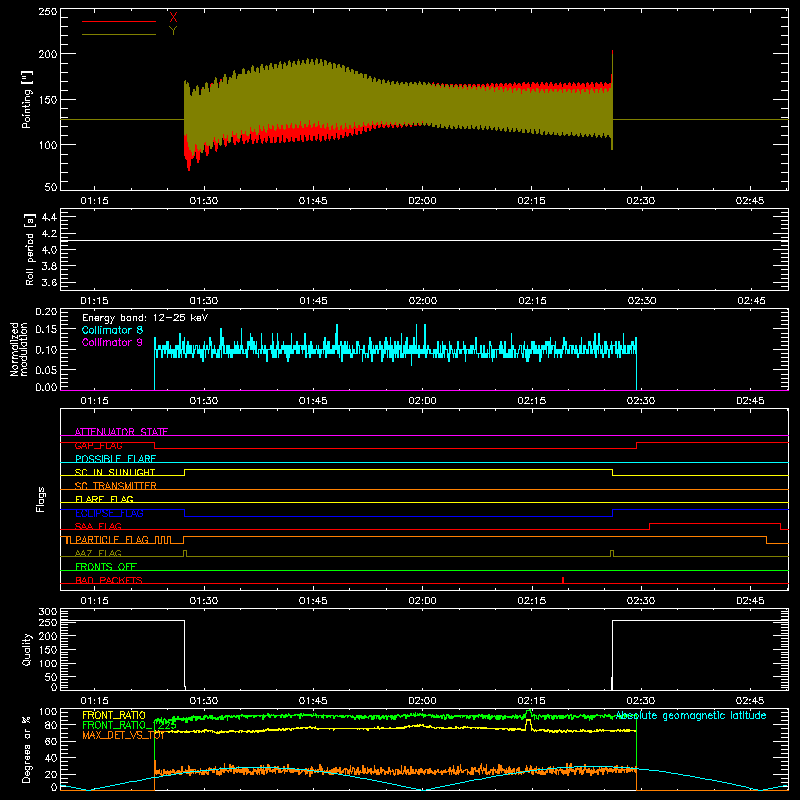Viewport: 800px width, 800px height.
Task: Click the FLARE_FLAG label
Action: tap(104, 499)
